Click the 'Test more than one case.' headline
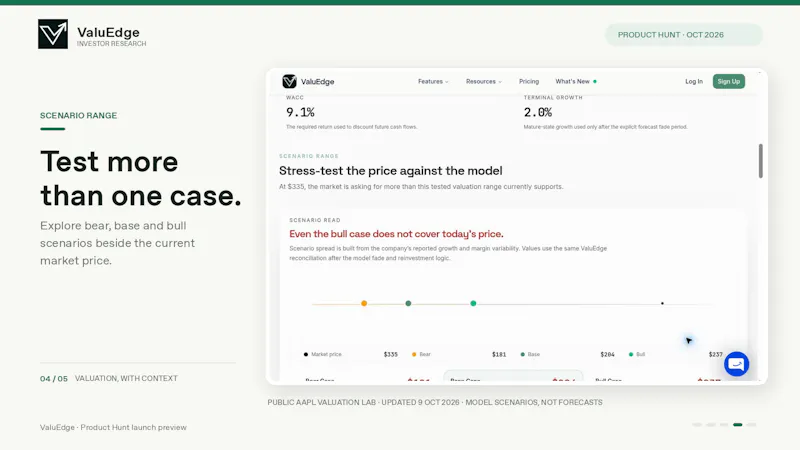The image size is (800, 450). 141,179
